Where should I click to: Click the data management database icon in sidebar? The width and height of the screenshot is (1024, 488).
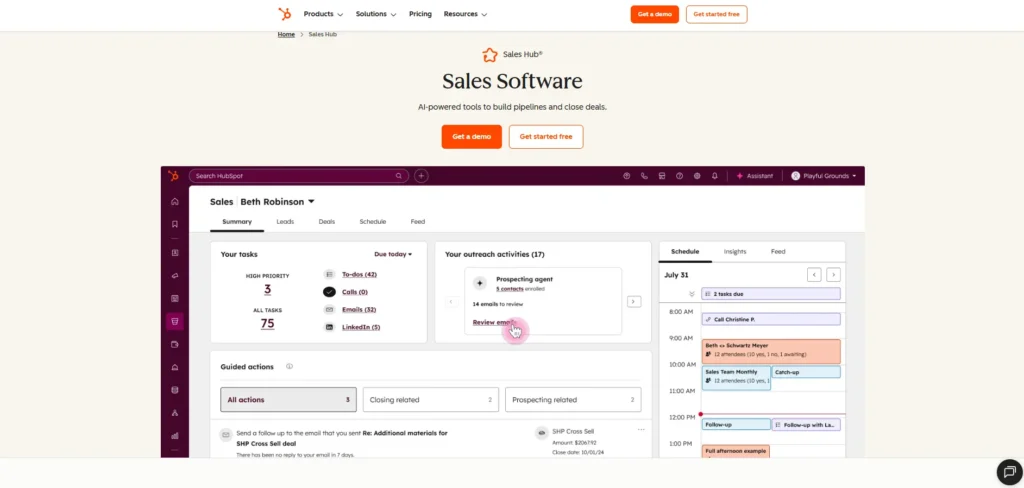point(174,390)
